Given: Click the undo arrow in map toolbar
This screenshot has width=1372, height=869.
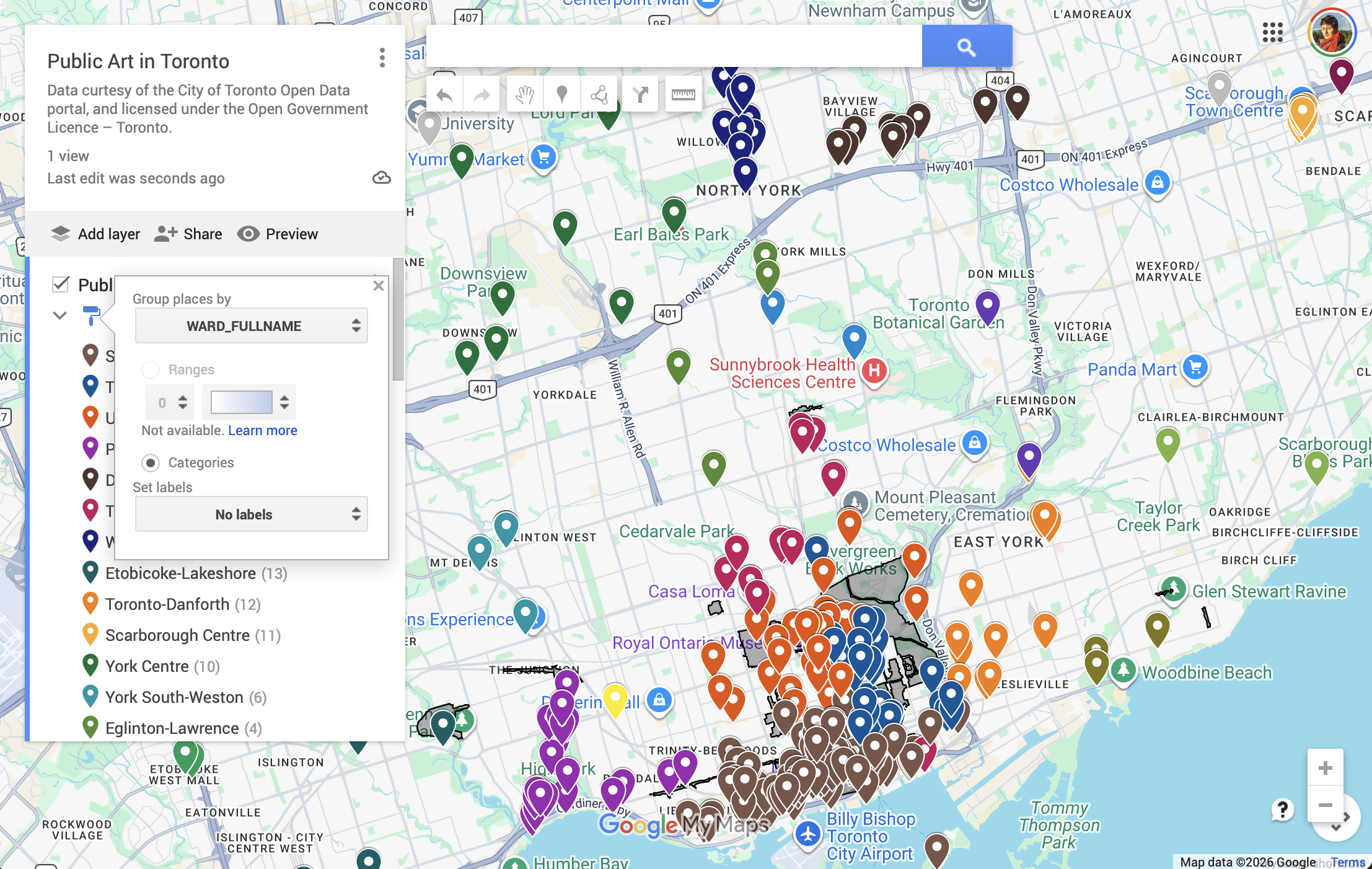Looking at the screenshot, I should tap(444, 95).
